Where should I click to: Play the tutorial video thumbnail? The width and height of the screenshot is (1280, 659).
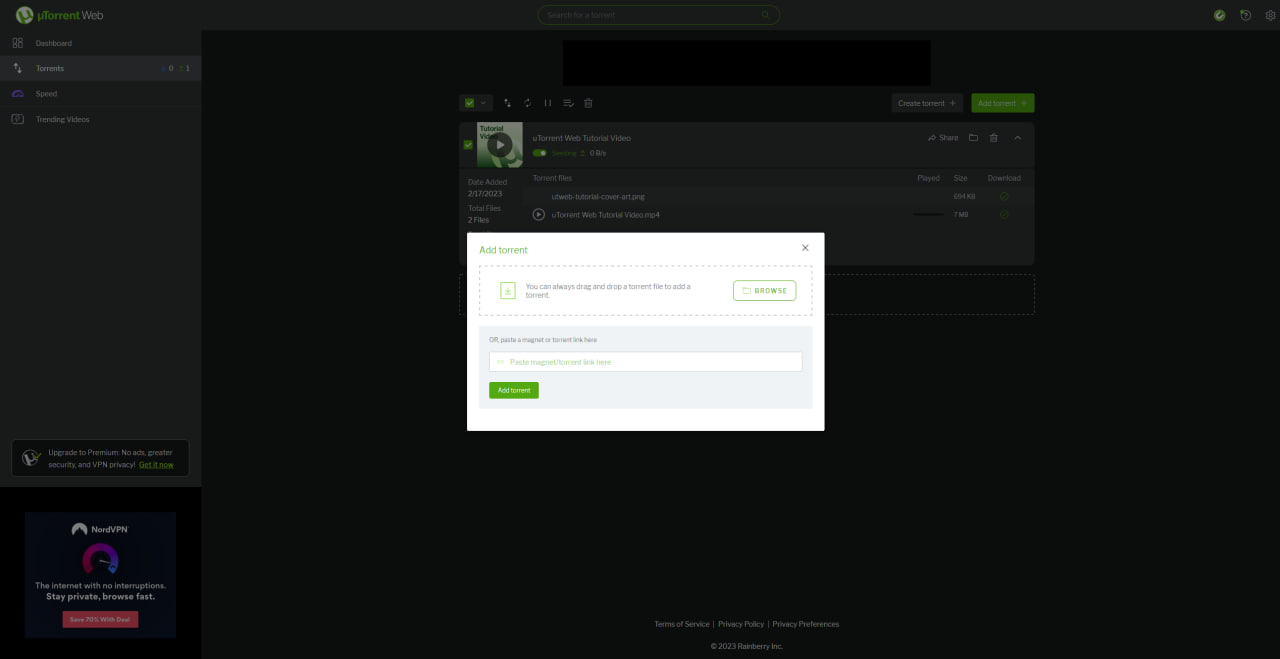(500, 145)
